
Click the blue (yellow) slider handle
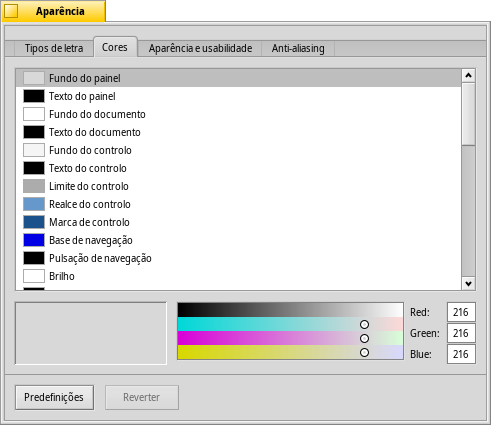point(364,352)
